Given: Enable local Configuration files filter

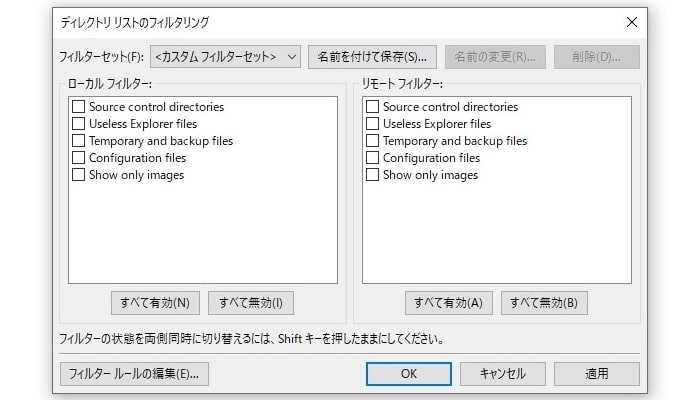Looking at the screenshot, I should click(x=79, y=158).
